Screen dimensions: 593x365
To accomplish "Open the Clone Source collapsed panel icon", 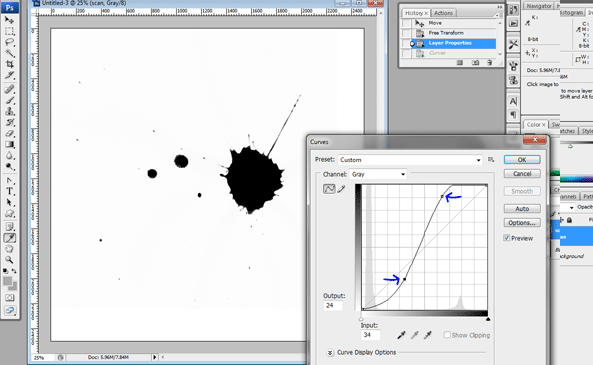I will pos(513,80).
